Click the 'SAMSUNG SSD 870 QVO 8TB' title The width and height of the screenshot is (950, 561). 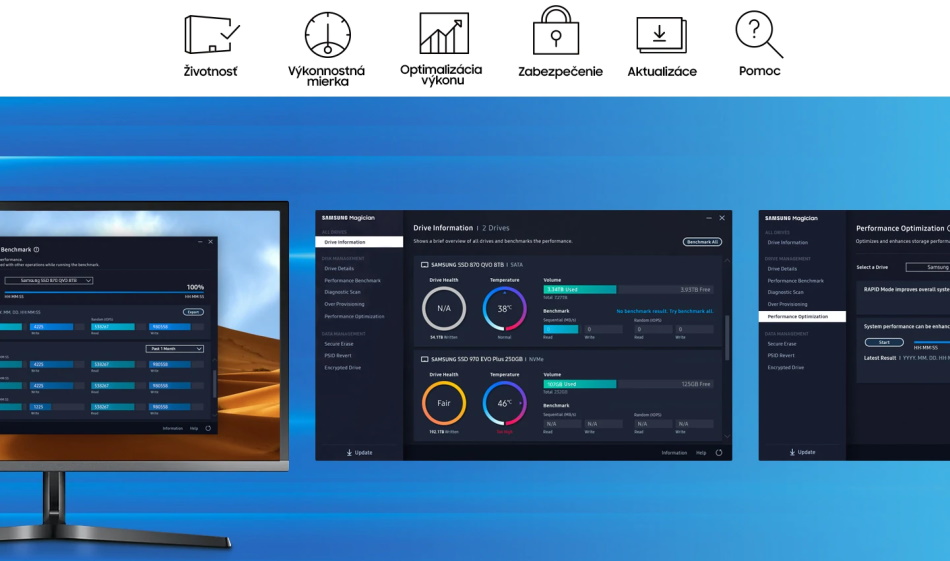coord(467,265)
